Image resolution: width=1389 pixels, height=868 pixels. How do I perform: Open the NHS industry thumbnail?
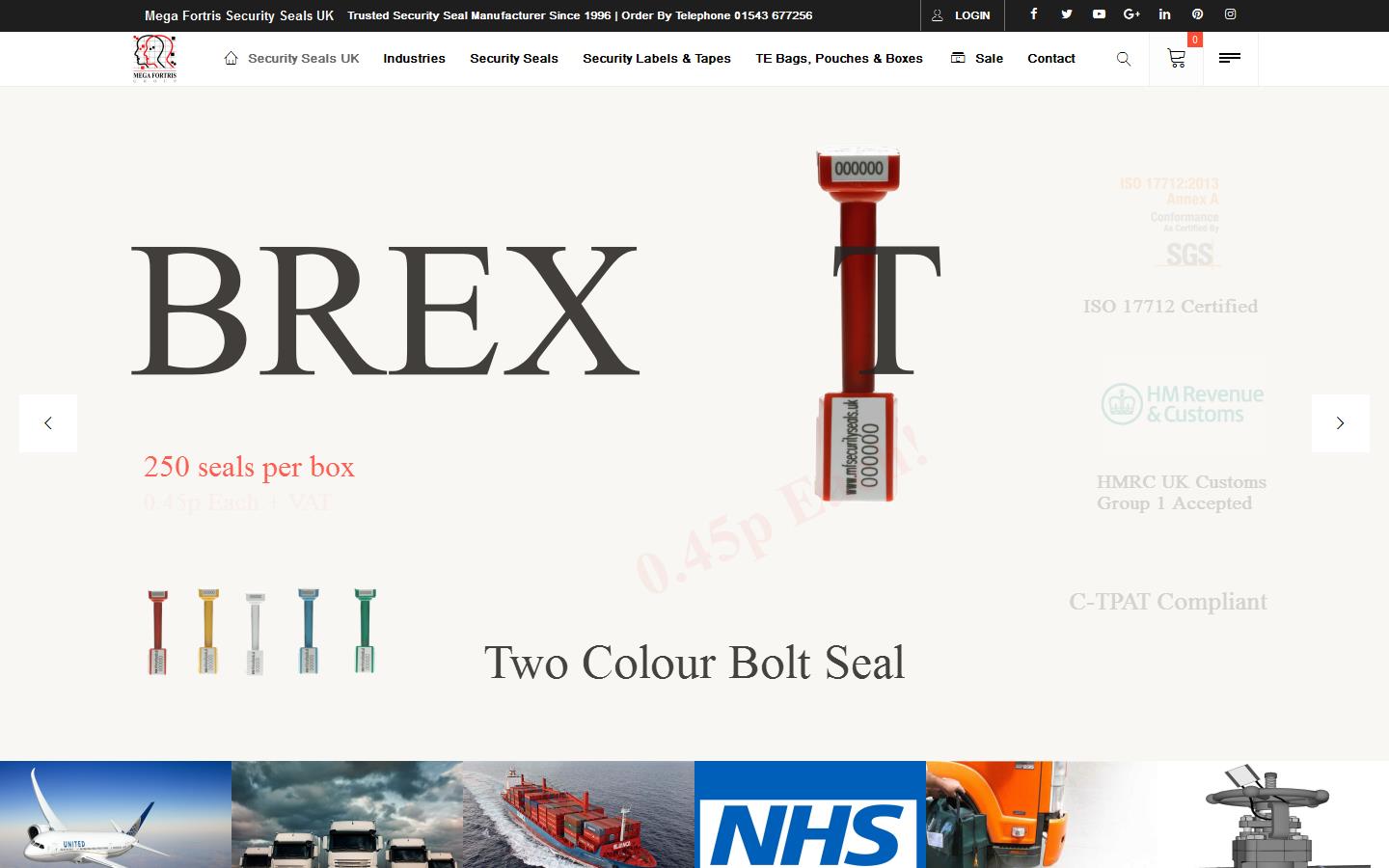pos(809,815)
